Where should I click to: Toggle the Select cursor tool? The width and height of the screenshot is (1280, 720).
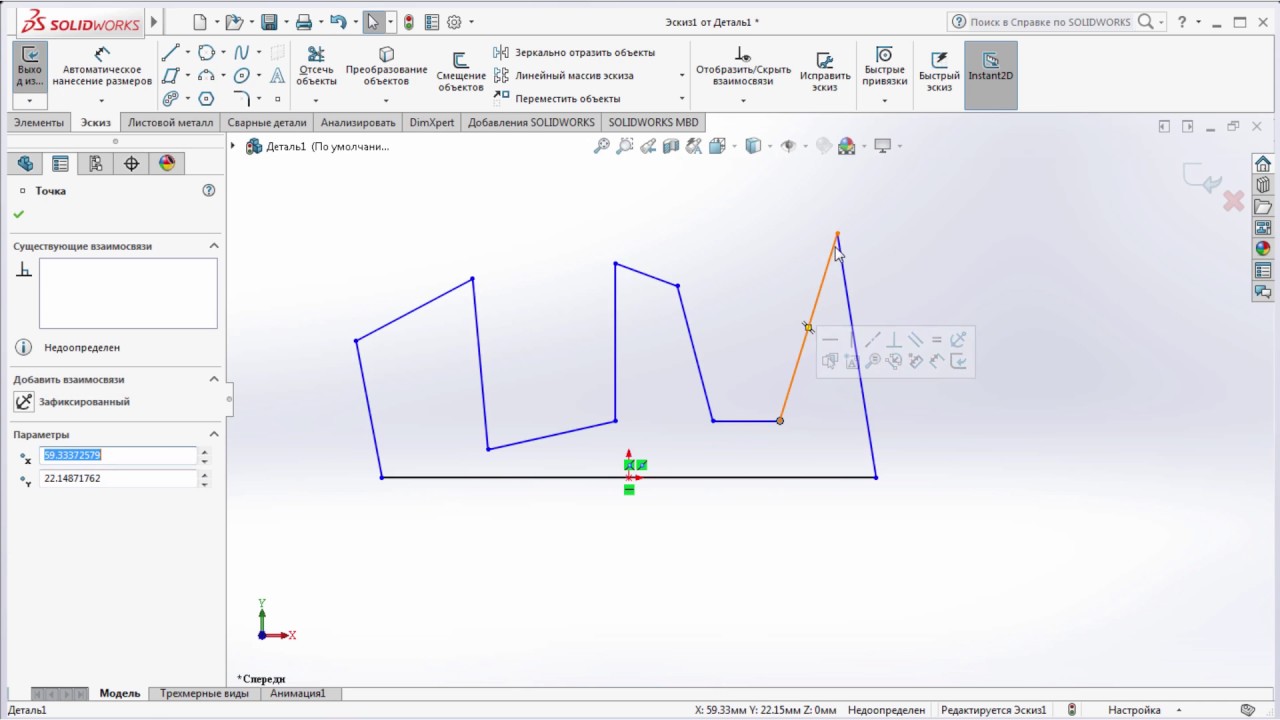pos(373,22)
